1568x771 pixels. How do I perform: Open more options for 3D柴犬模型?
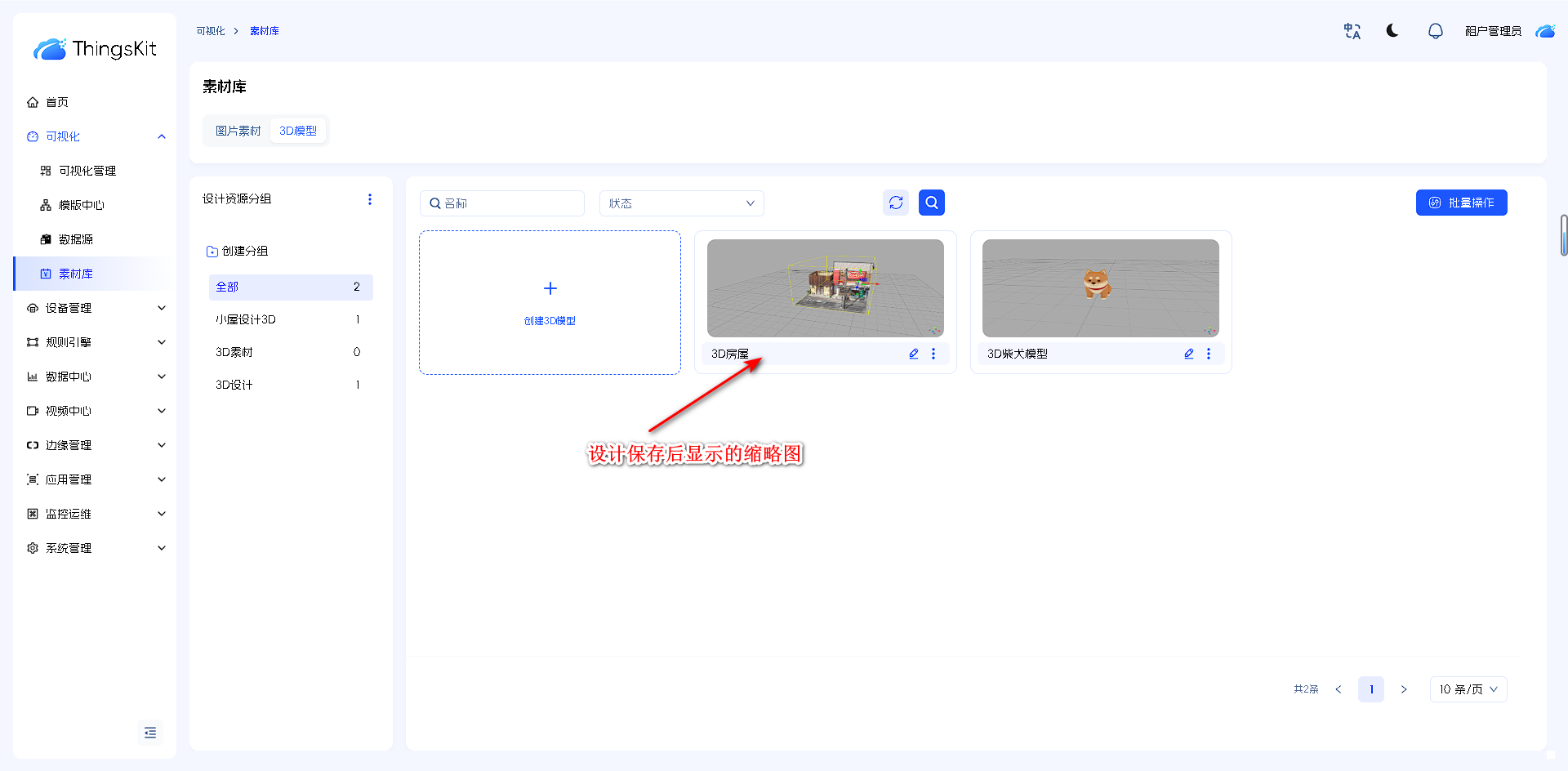click(1209, 354)
